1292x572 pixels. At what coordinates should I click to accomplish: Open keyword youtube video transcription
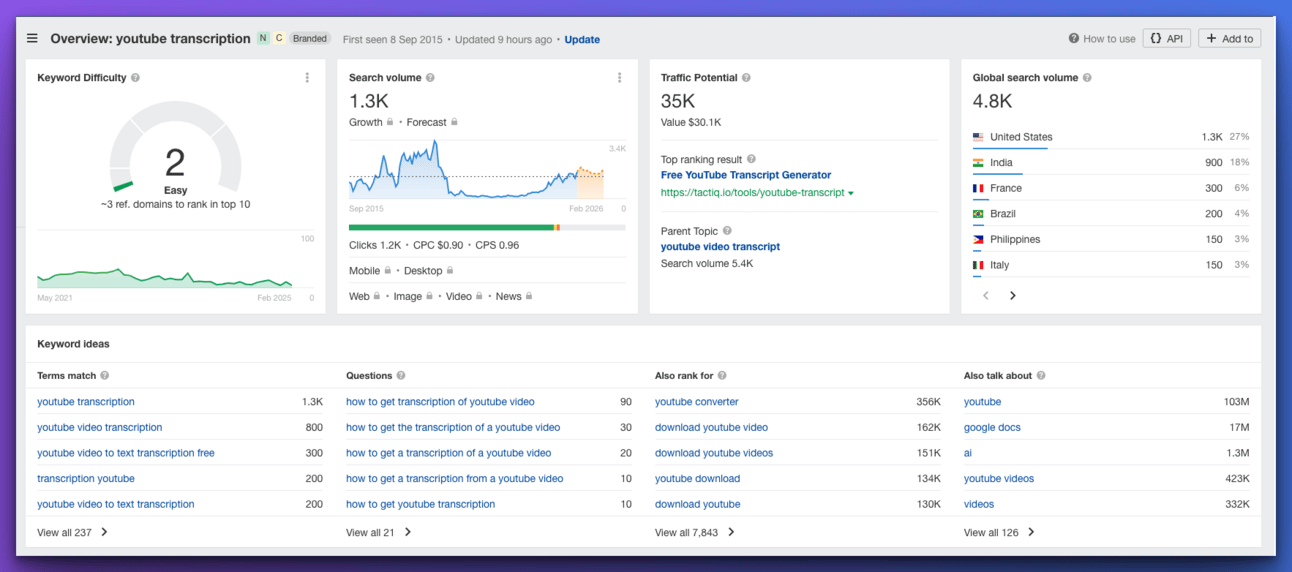coord(99,428)
